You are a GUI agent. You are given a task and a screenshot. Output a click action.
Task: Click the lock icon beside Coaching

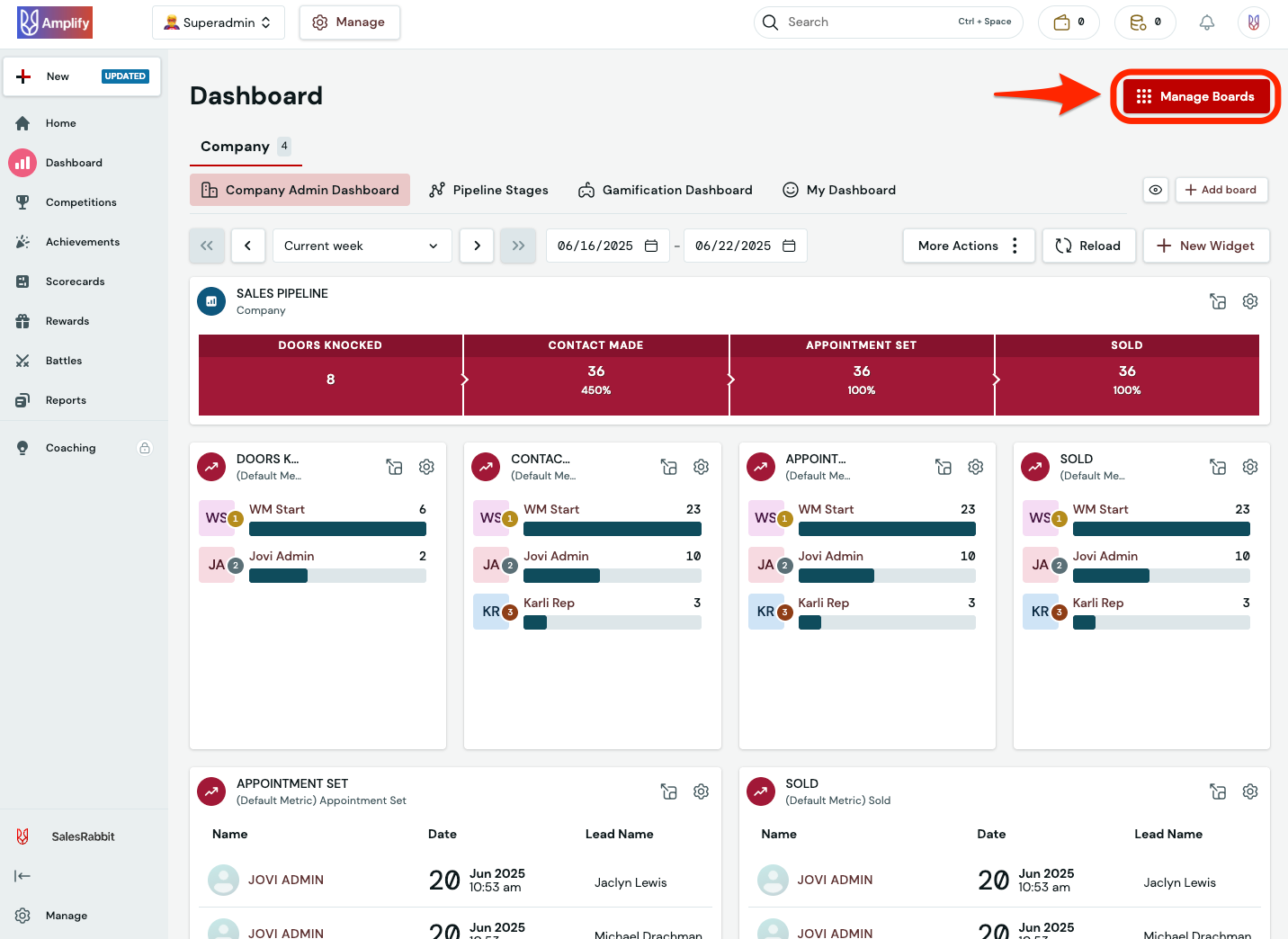point(145,448)
